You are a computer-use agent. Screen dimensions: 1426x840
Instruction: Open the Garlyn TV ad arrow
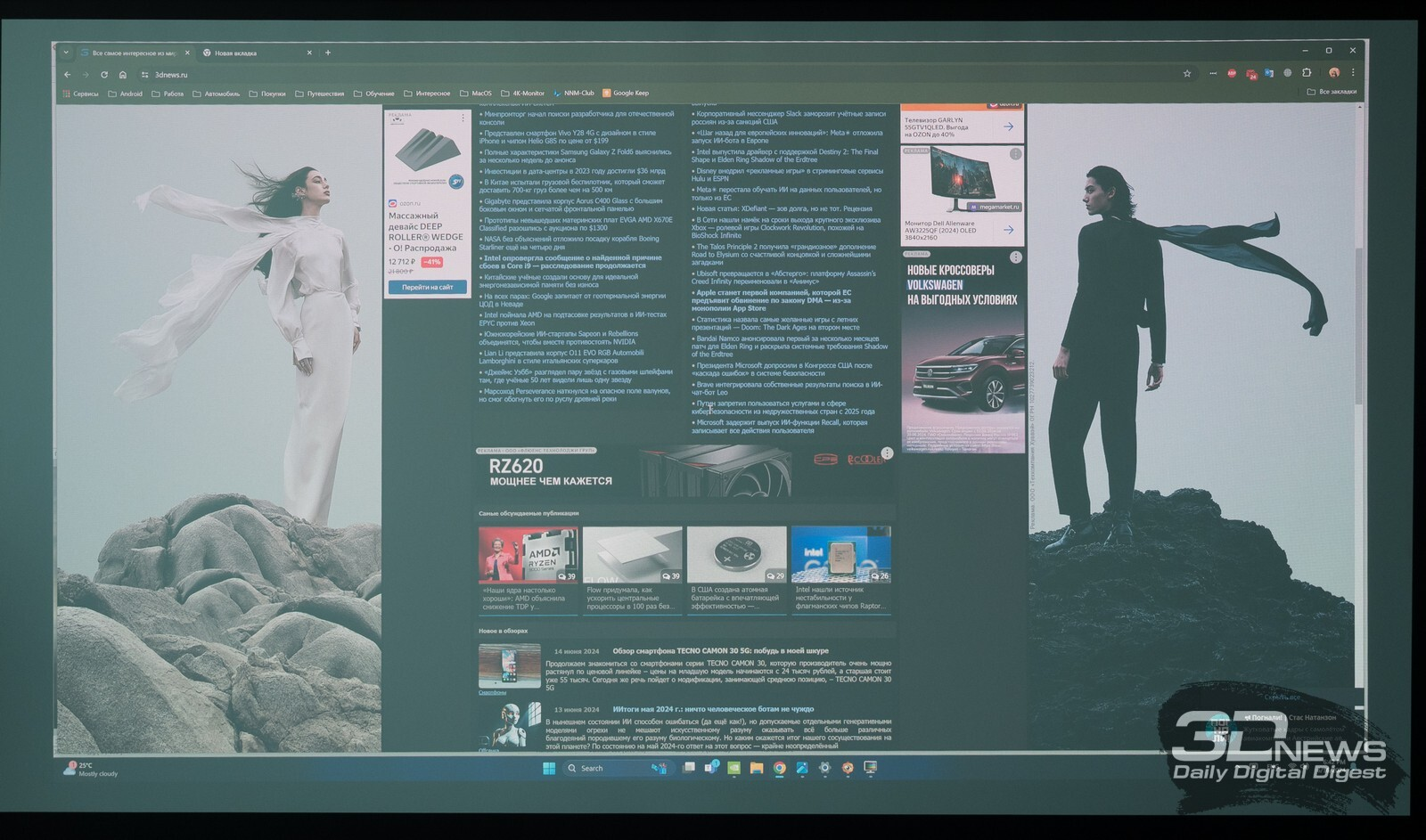pos(1008,126)
